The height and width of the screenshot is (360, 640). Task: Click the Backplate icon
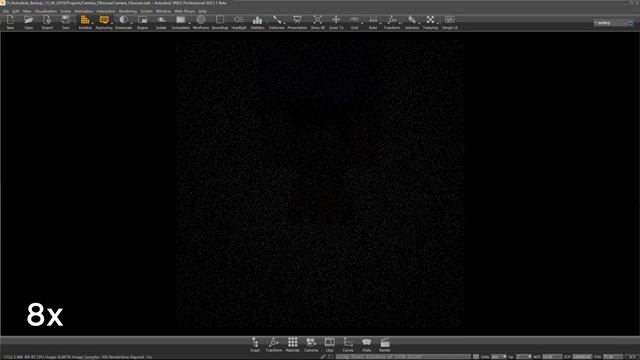point(180,22)
